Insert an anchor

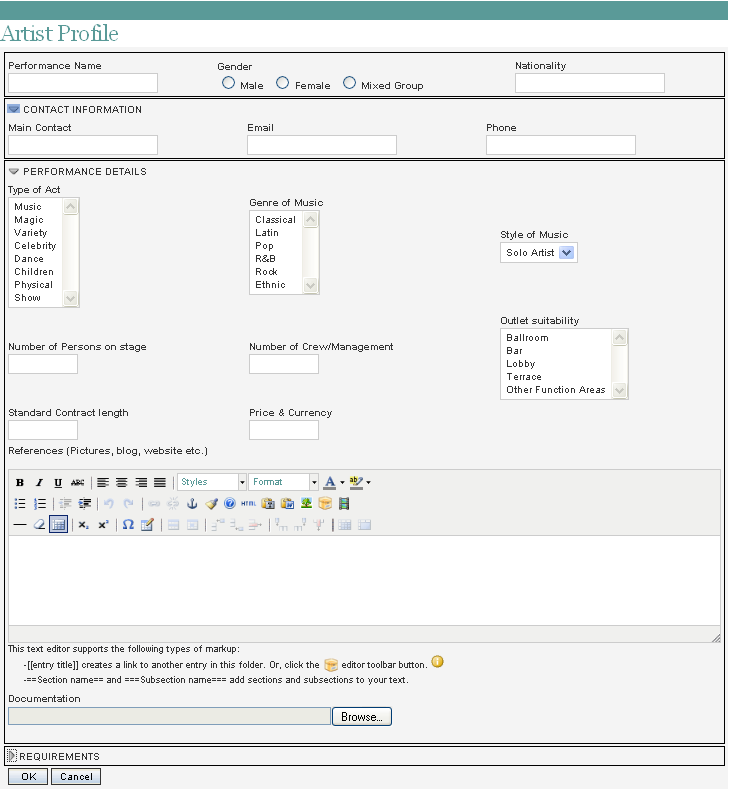(x=192, y=504)
